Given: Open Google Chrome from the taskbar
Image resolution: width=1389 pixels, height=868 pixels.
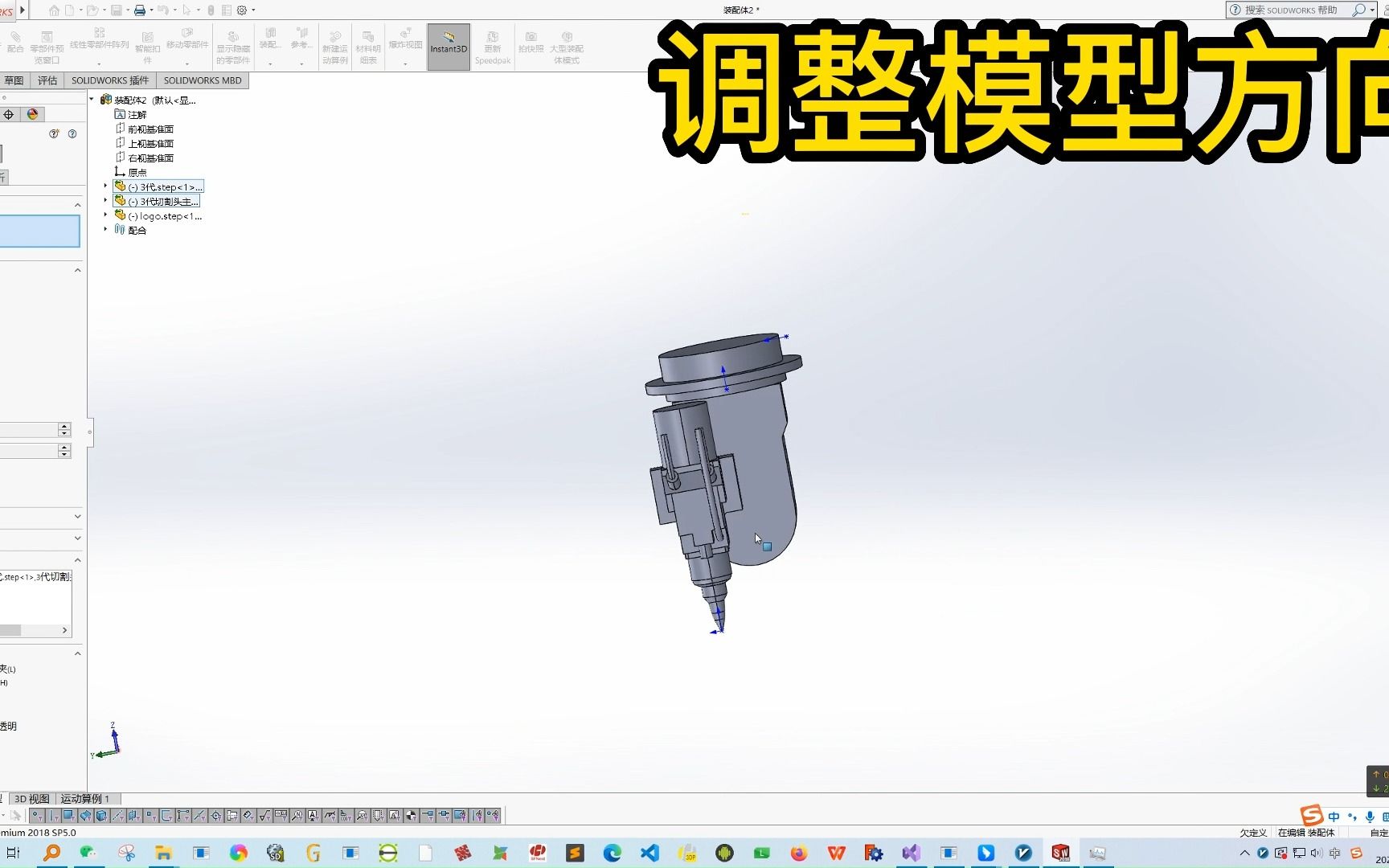Looking at the screenshot, I should pyautogui.click(x=238, y=852).
